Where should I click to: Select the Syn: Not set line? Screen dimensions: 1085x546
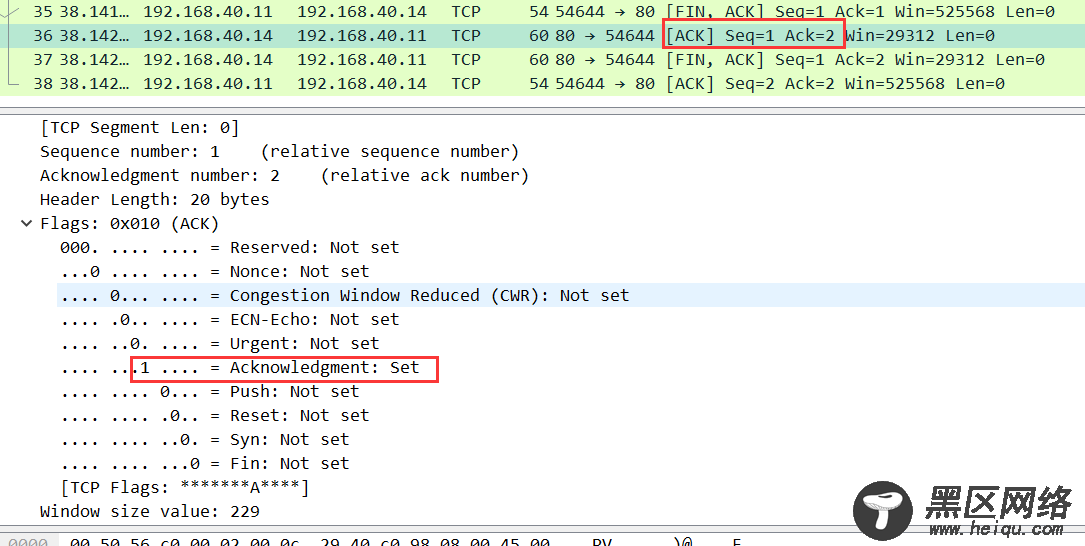205,439
